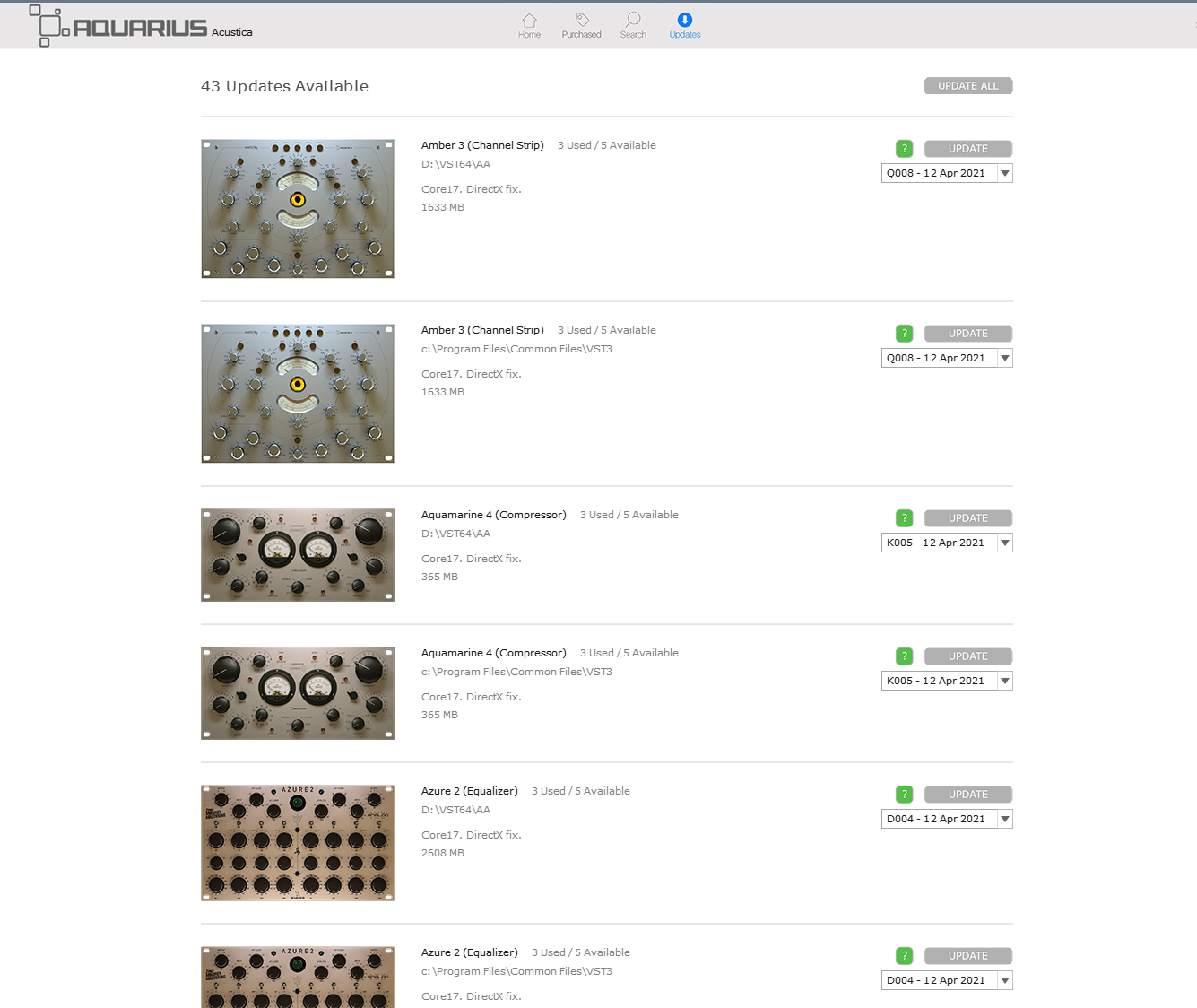Expand version dropdown for Amber 3 Common Files\VST3
Screen dimensions: 1197x1008
coord(947,358)
